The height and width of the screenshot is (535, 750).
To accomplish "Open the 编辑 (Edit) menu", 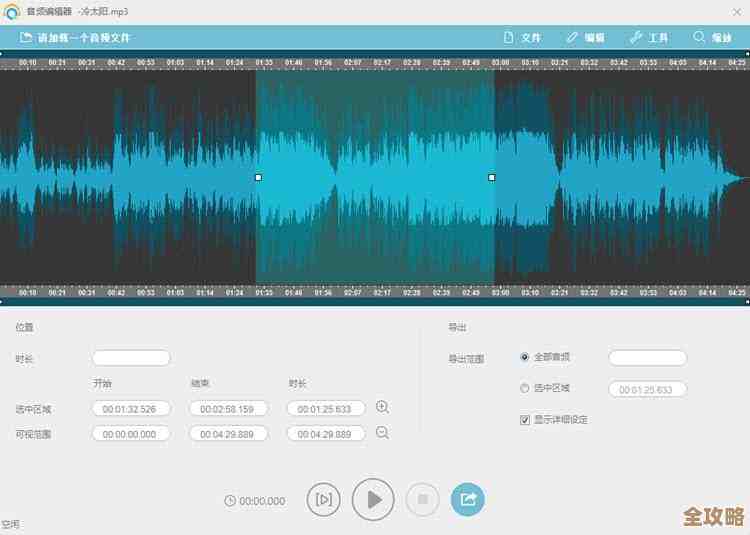I will [x=585, y=38].
